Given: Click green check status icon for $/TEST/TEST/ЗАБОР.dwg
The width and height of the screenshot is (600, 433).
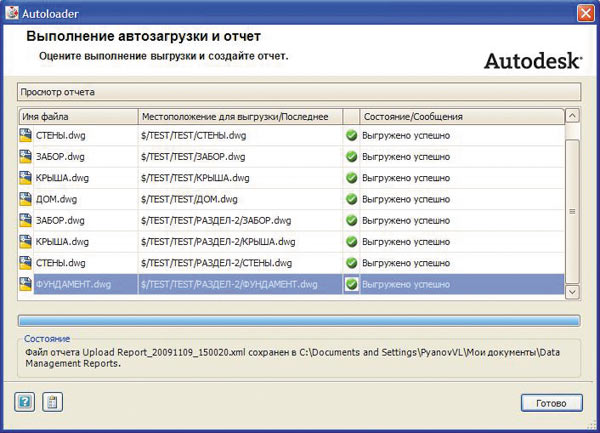Looking at the screenshot, I should click(x=351, y=156).
